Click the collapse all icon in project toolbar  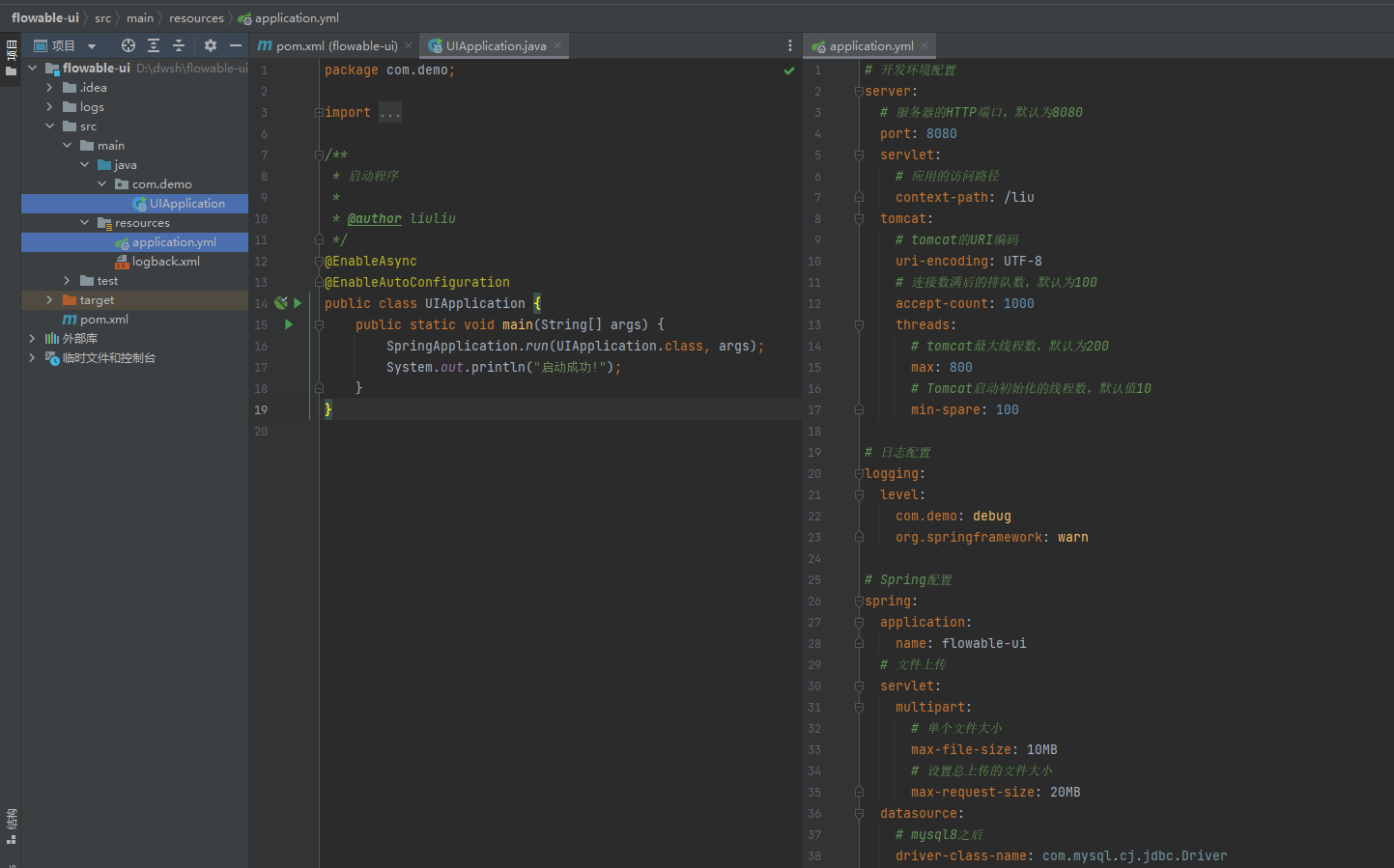point(179,45)
